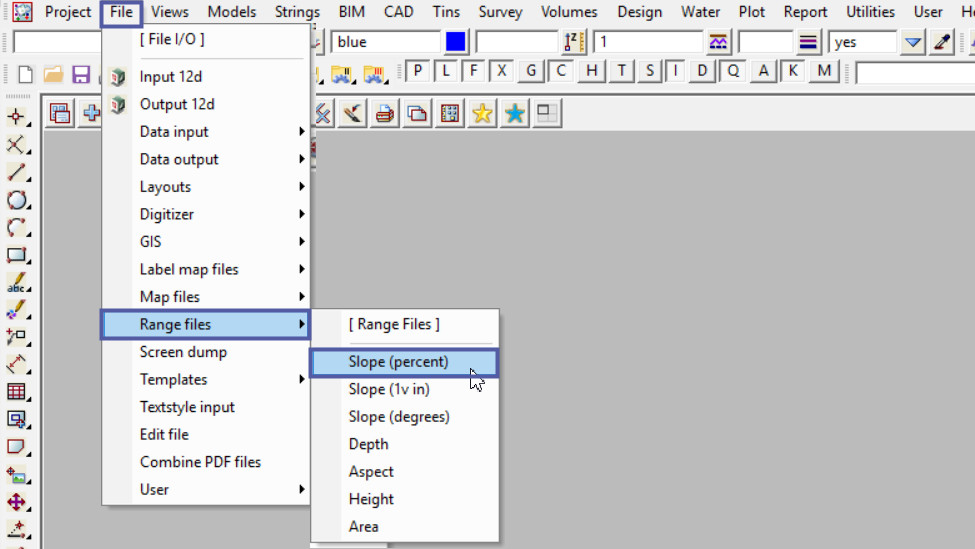Click the paintbrush undo icon in view toolbar
975x549 pixels.
[x=353, y=113]
